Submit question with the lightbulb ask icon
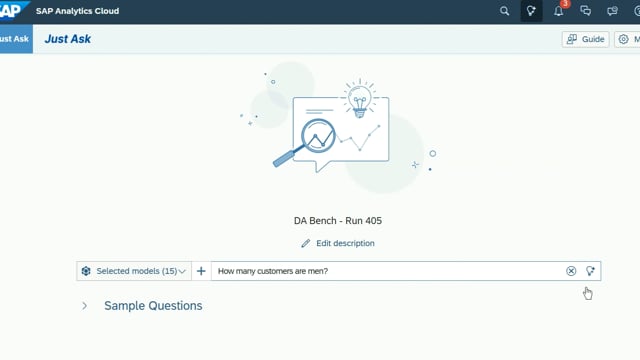 pyautogui.click(x=590, y=271)
